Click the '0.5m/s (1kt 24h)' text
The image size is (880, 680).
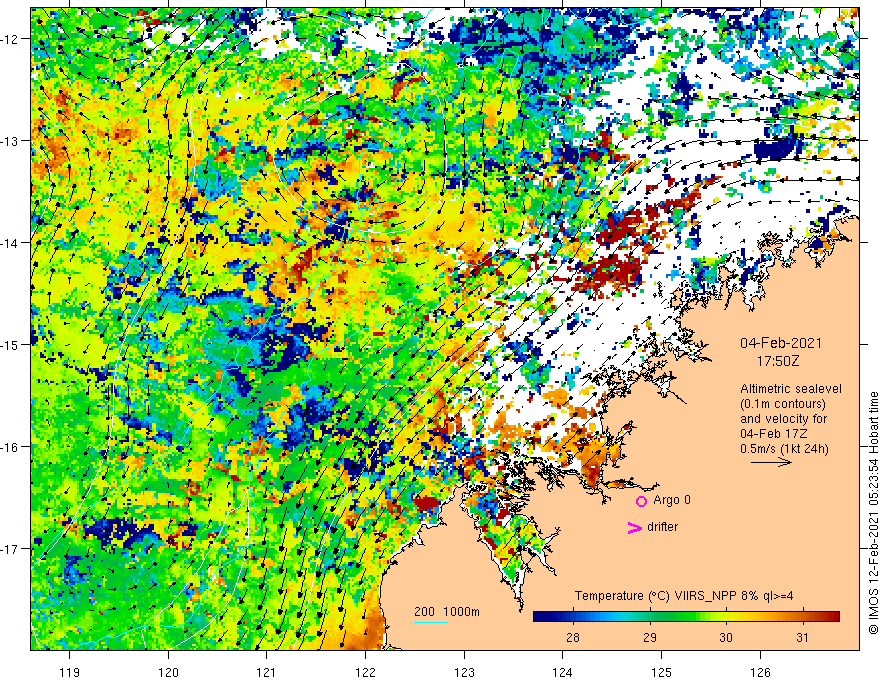click(785, 449)
